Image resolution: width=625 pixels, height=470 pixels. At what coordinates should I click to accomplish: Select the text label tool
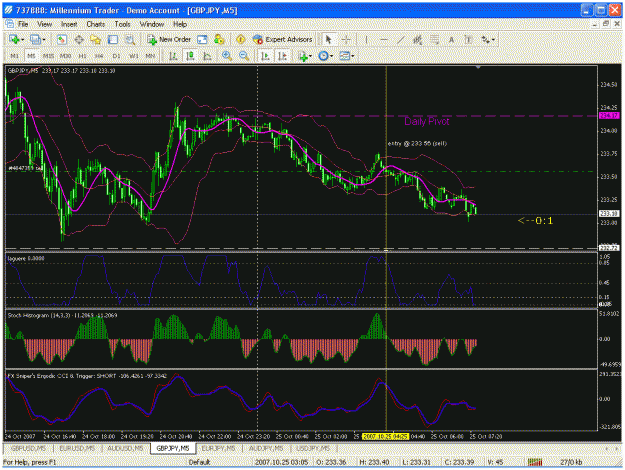click(x=451, y=39)
